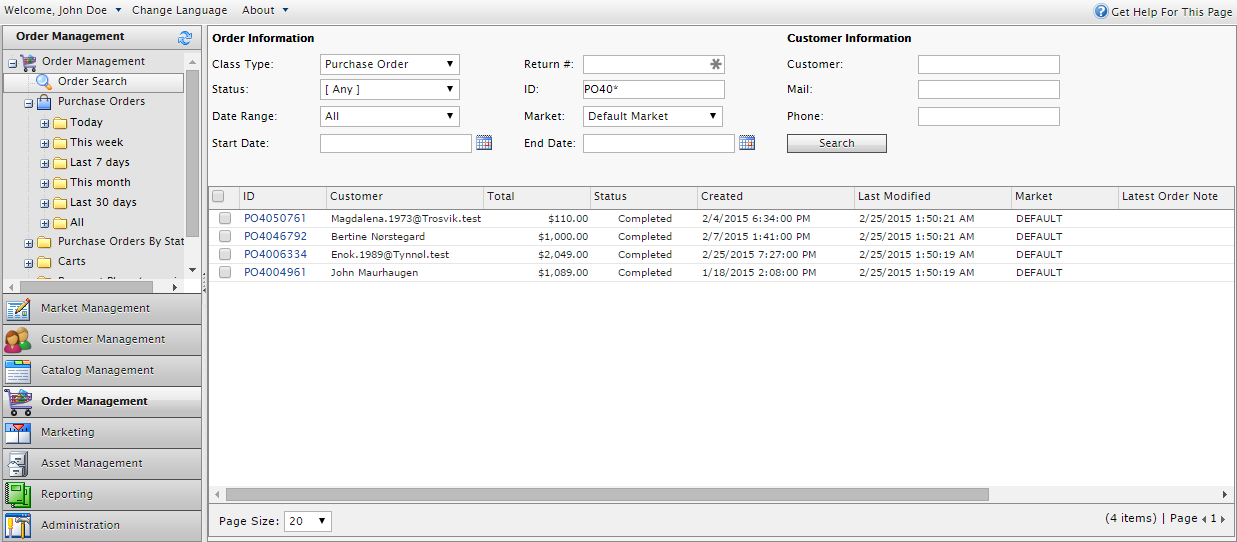
Task: Click the Administration tools icon
Action: [18, 526]
